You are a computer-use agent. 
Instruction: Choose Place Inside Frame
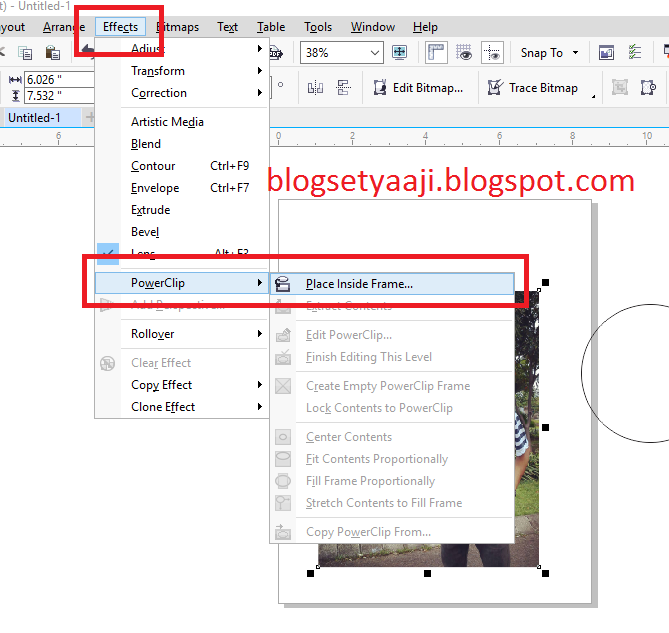392,284
